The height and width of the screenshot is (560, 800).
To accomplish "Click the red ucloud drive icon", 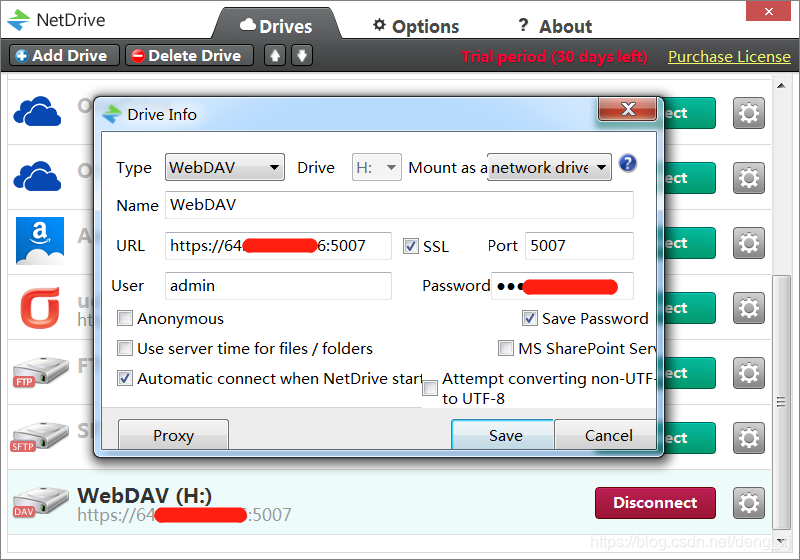I will pyautogui.click(x=40, y=308).
